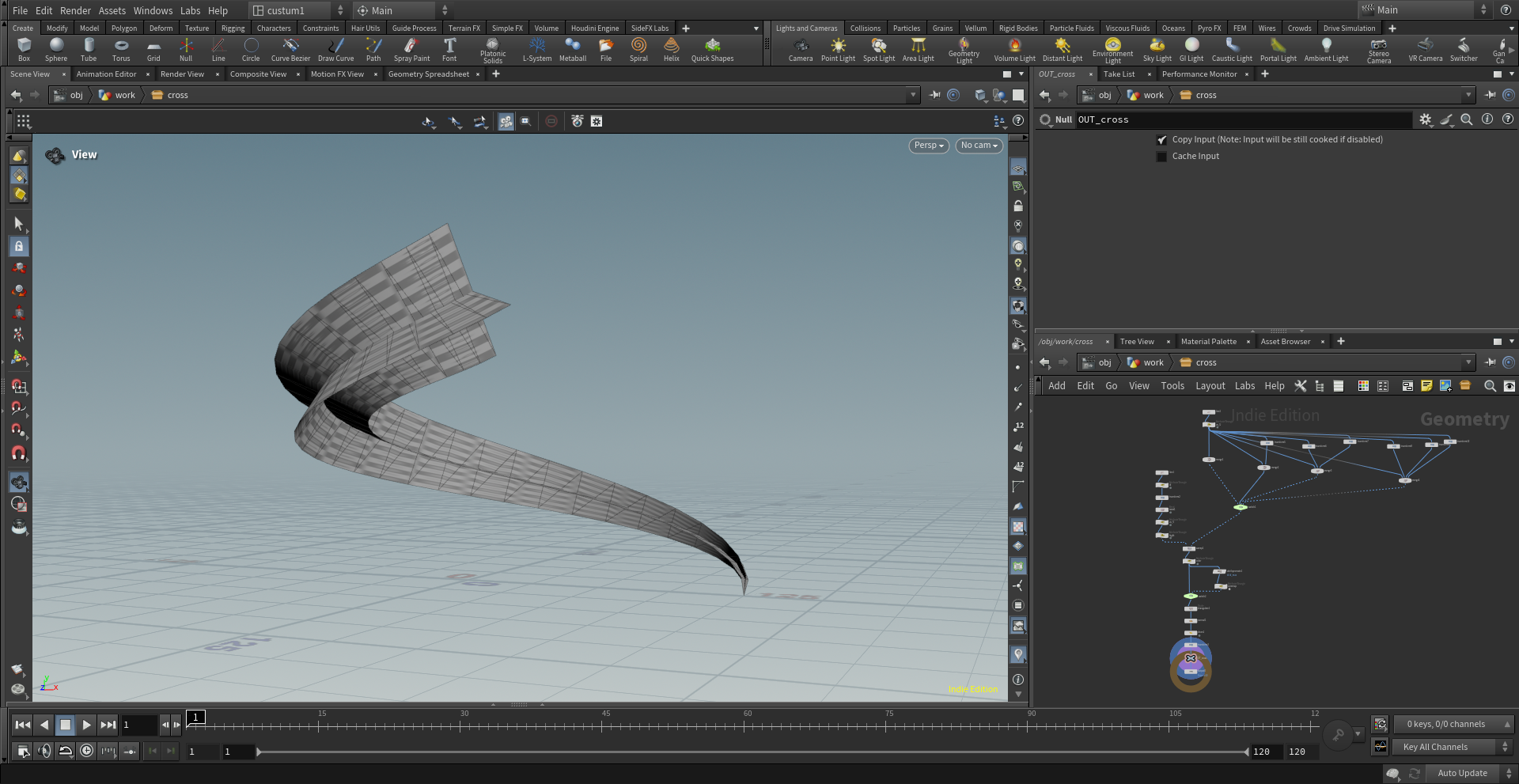Open the No cam camera dropdown
This screenshot has height=784, width=1519.
point(979,146)
